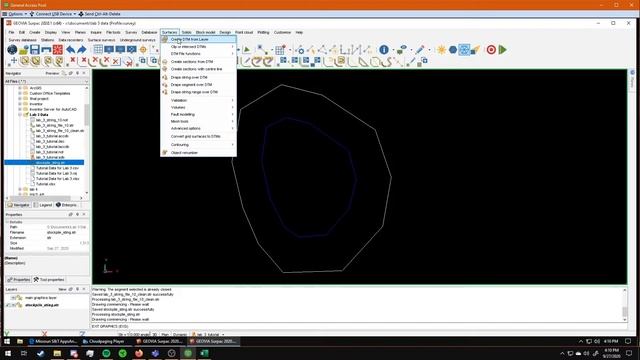Click Survey database toolbar button
The width and height of the screenshot is (640, 360).
pyautogui.click(x=22, y=40)
